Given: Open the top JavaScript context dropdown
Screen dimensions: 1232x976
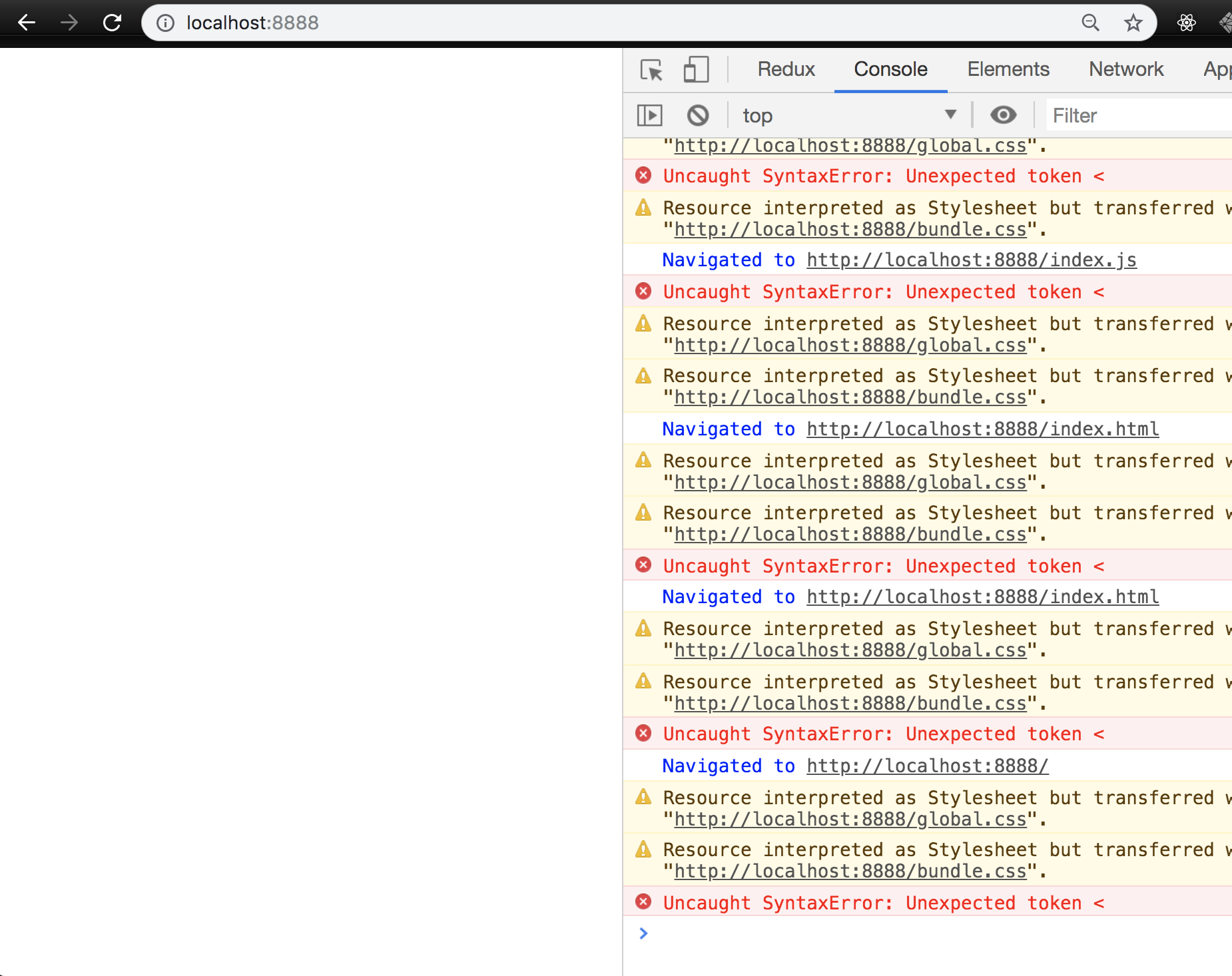Looking at the screenshot, I should [850, 115].
